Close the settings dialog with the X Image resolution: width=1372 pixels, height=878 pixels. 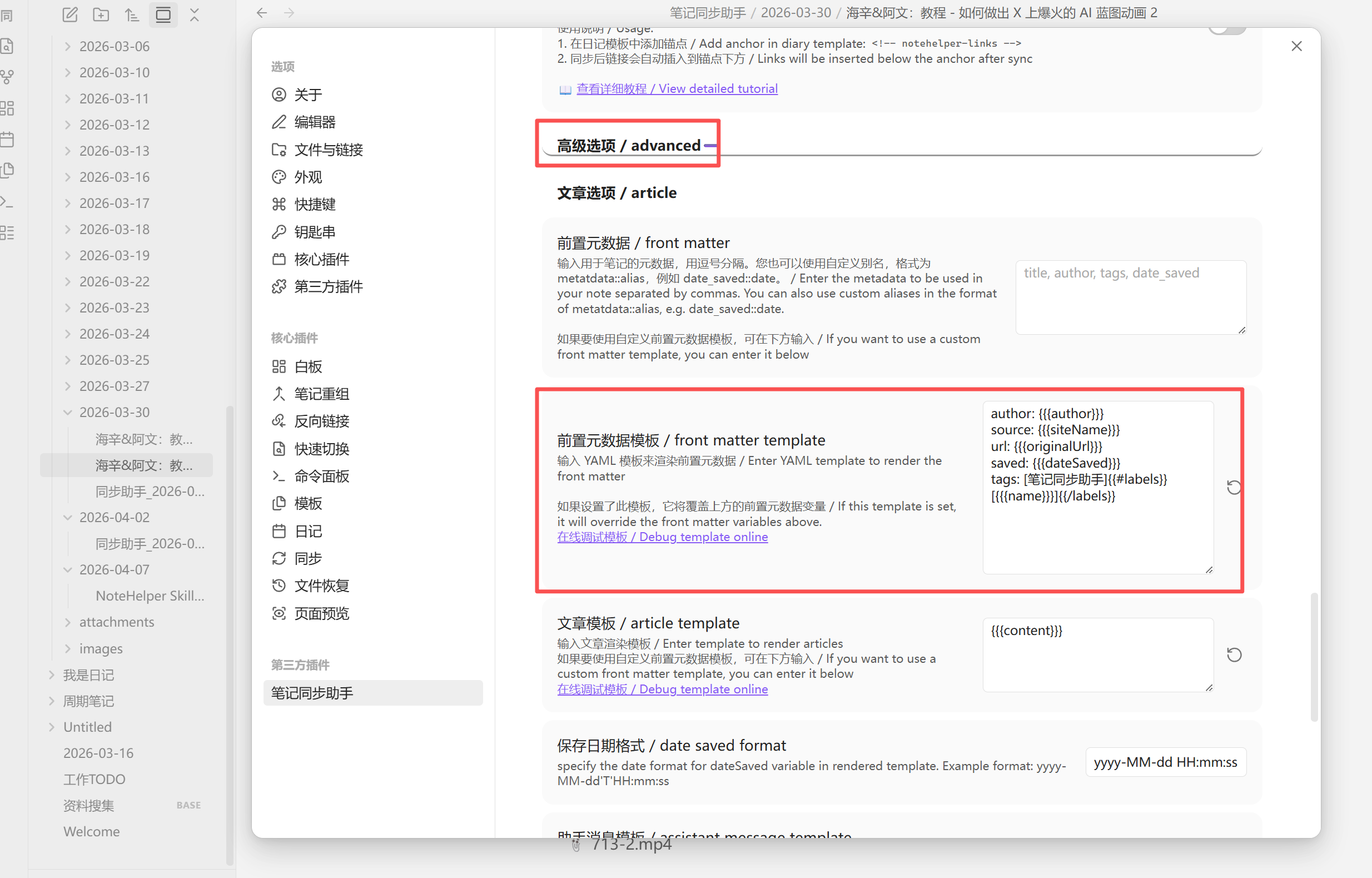point(1296,46)
